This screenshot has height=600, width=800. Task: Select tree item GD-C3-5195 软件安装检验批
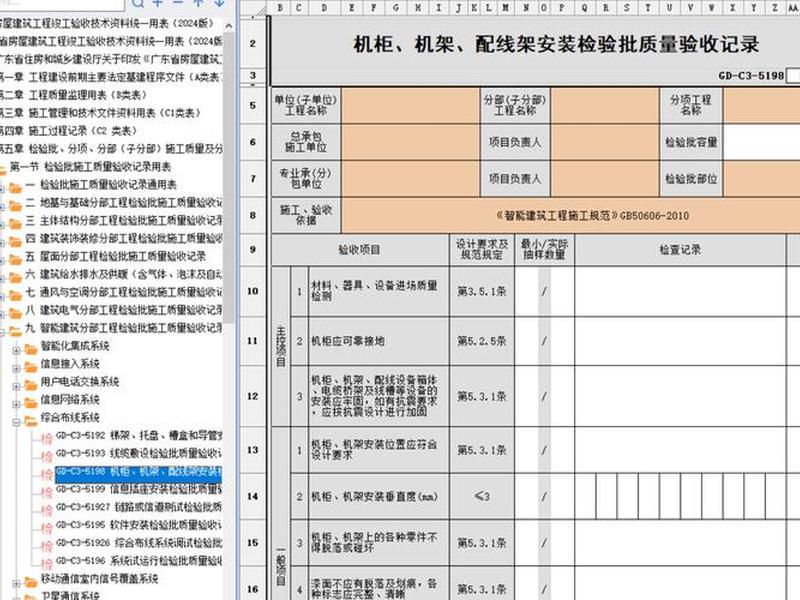tap(139, 524)
